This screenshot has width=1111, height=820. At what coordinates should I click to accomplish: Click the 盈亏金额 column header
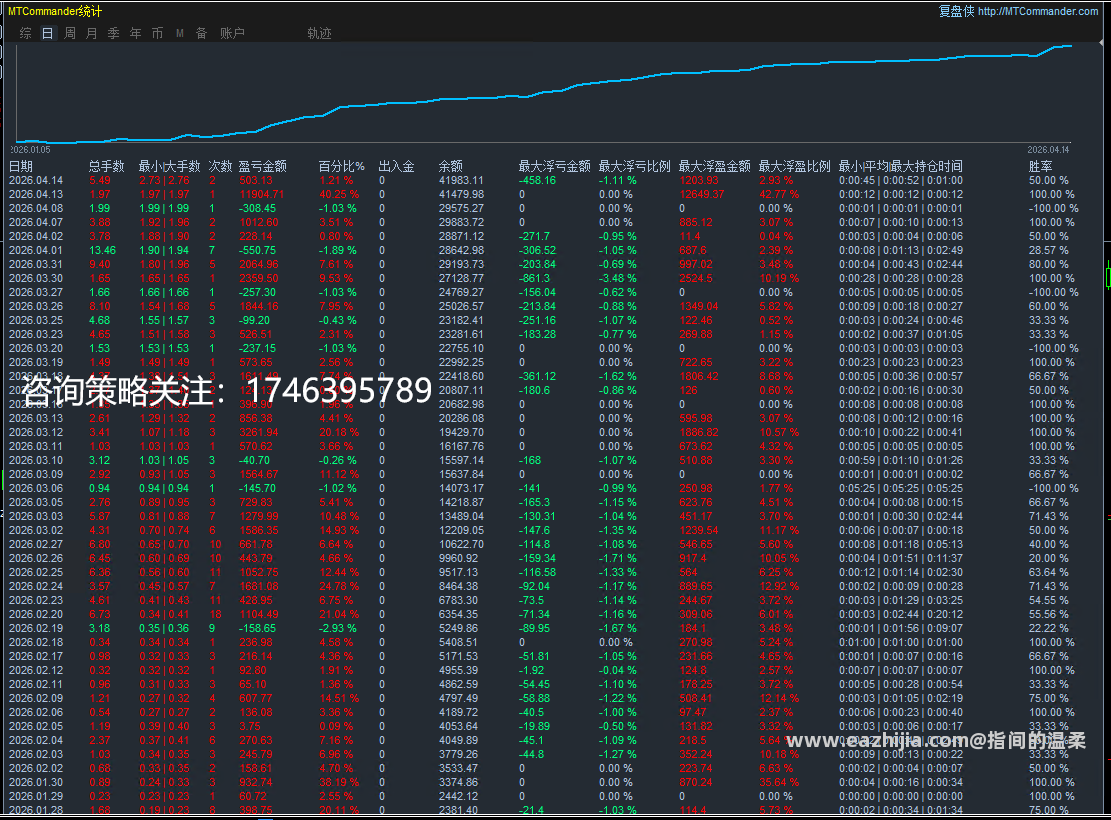tap(262, 166)
